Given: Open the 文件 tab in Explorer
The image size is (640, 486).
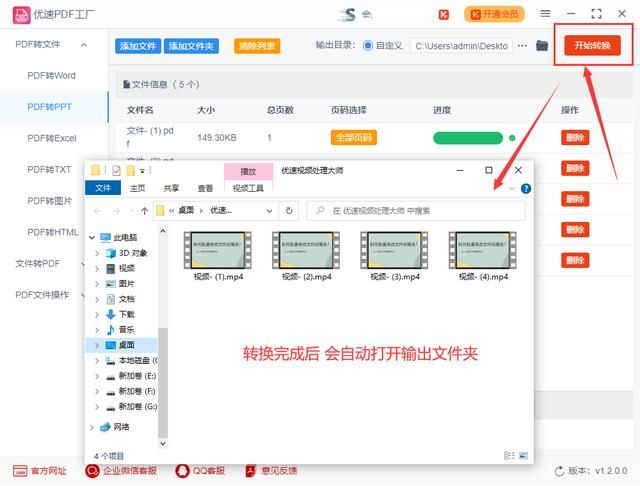Looking at the screenshot, I should (x=103, y=188).
